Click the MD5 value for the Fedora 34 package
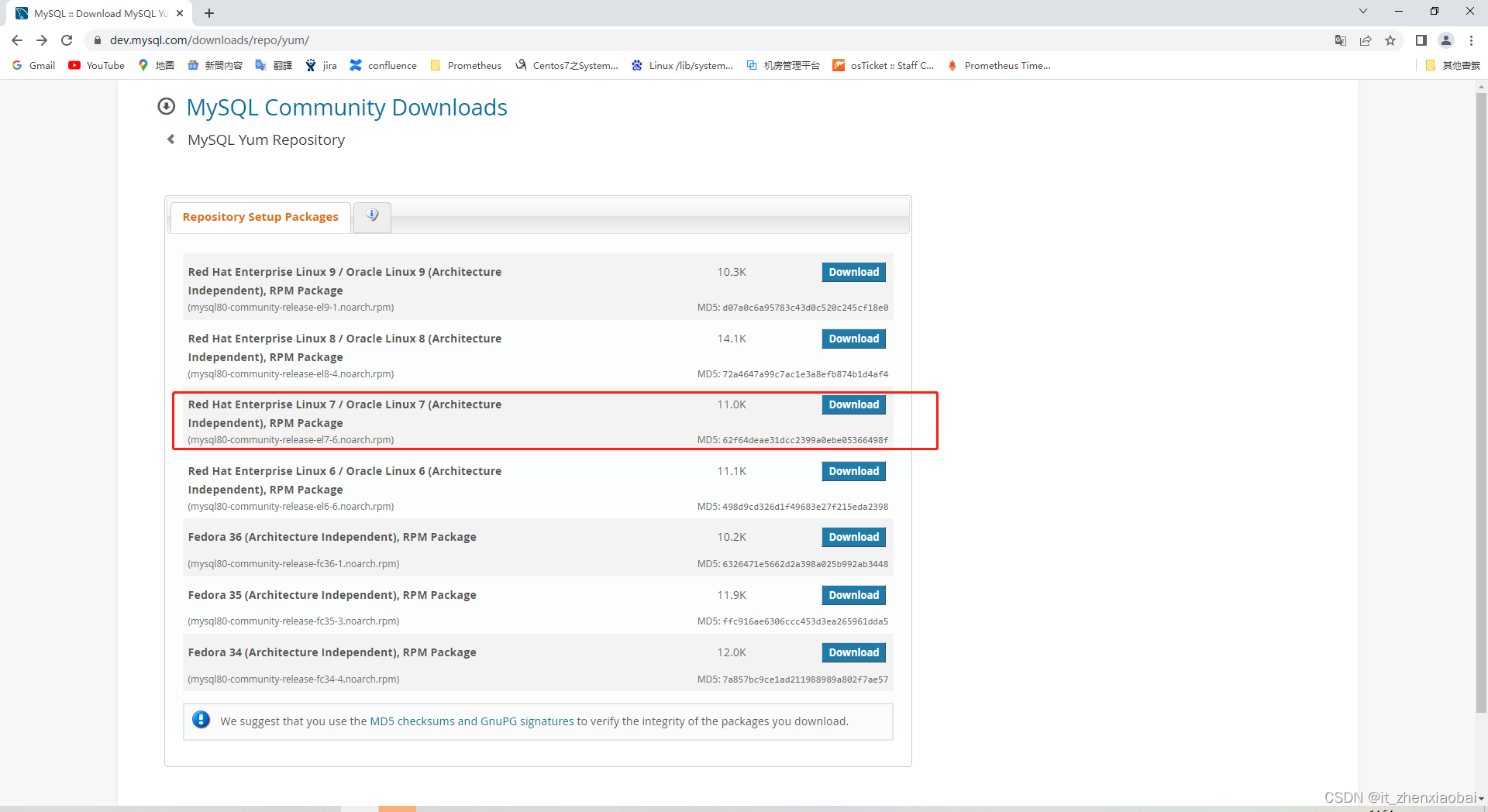Image resolution: width=1488 pixels, height=812 pixels. point(805,680)
